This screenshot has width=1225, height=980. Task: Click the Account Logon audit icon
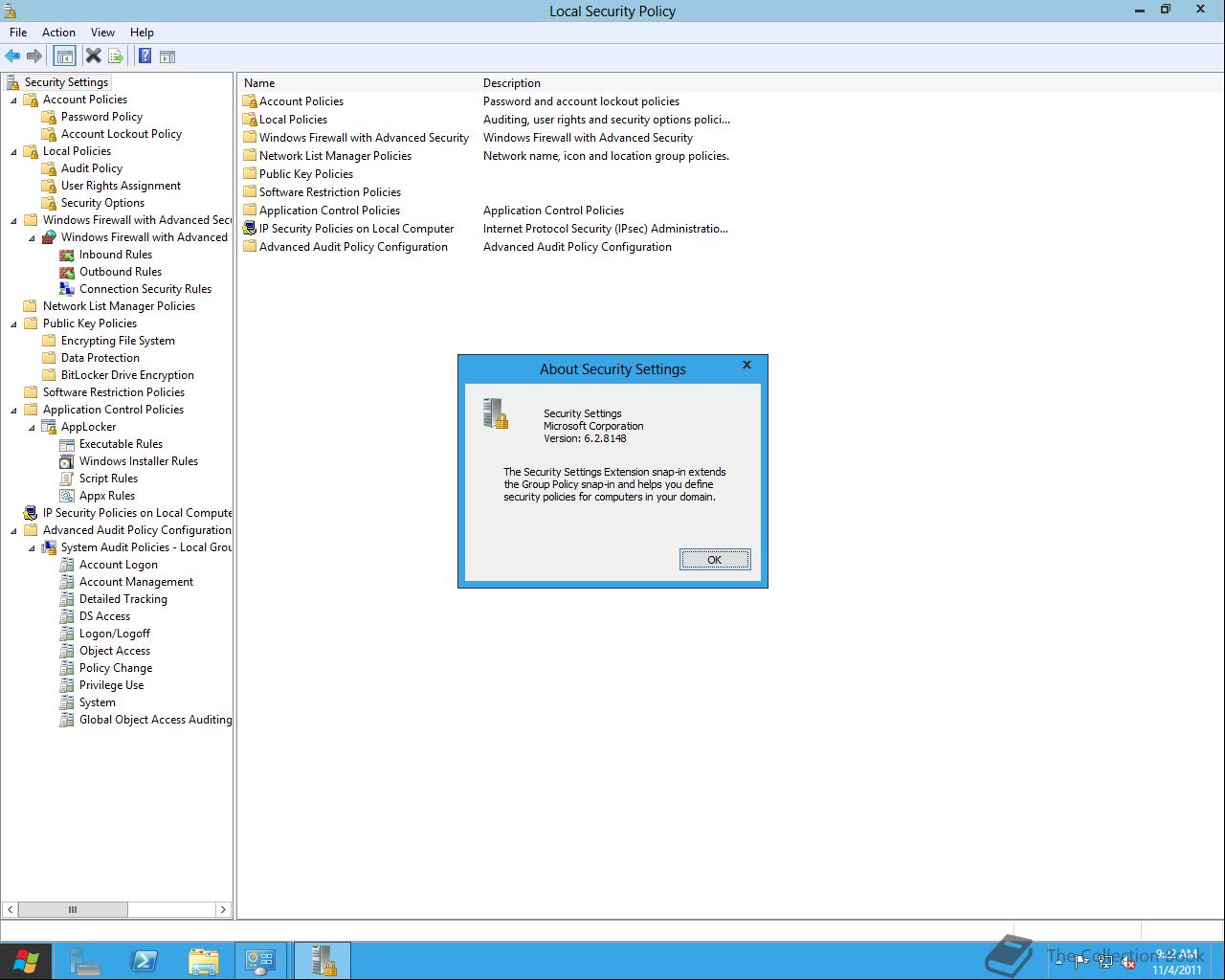pos(67,565)
